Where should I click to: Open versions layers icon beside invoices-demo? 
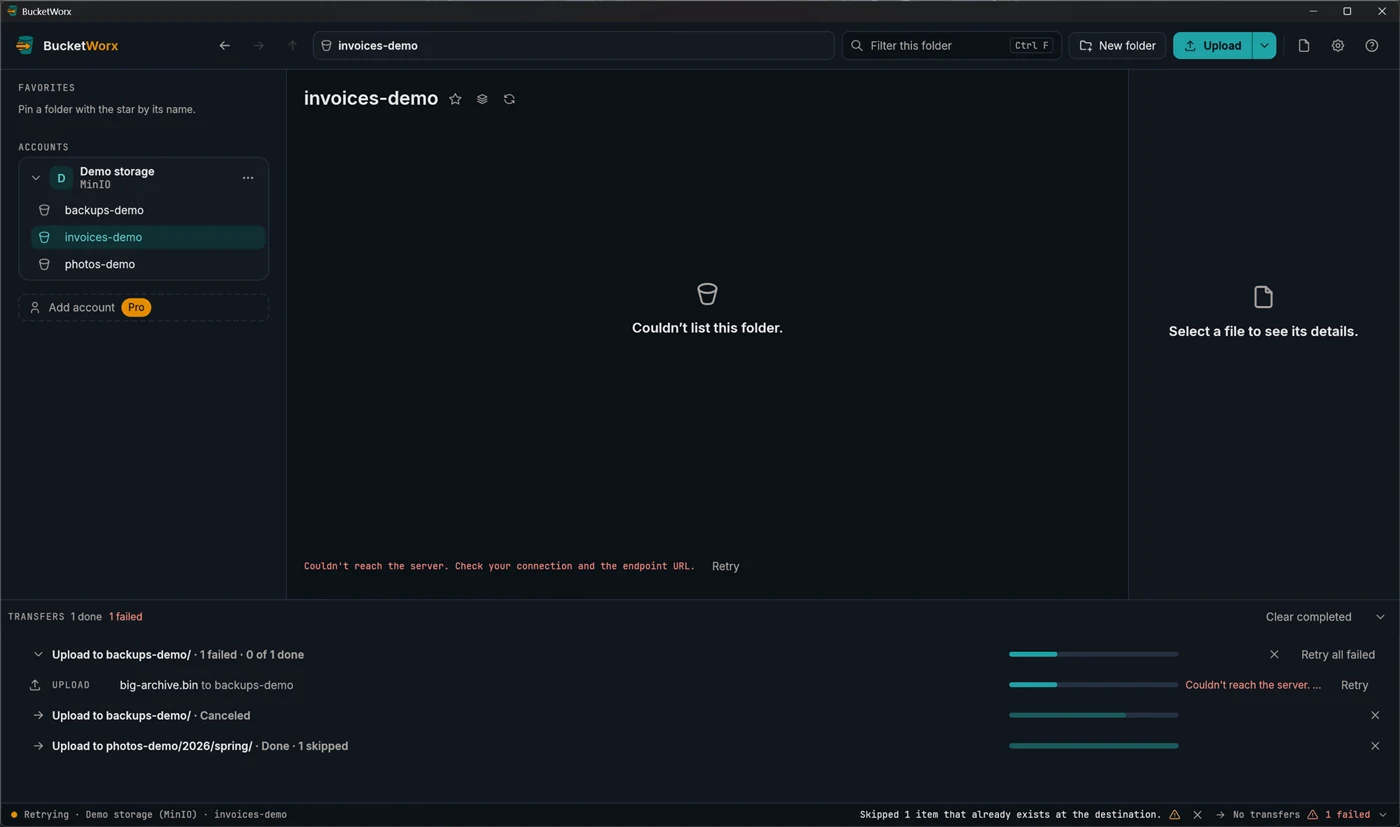click(482, 99)
